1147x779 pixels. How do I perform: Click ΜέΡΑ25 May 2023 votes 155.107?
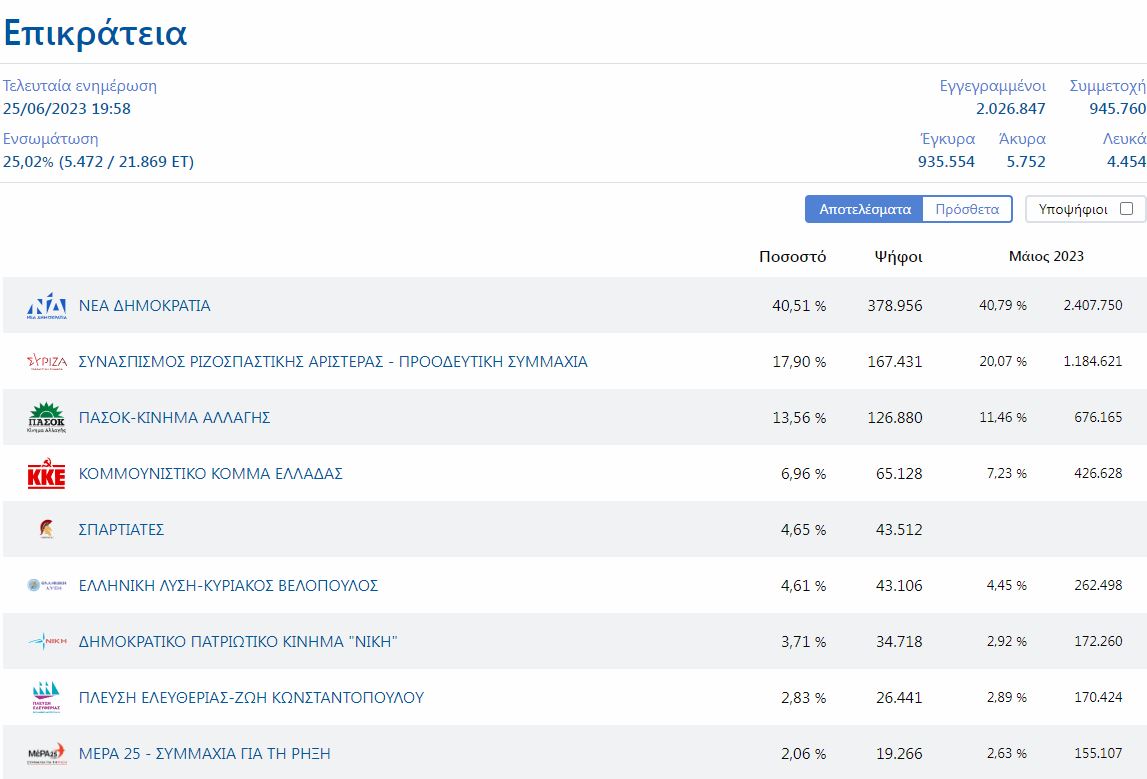1098,753
